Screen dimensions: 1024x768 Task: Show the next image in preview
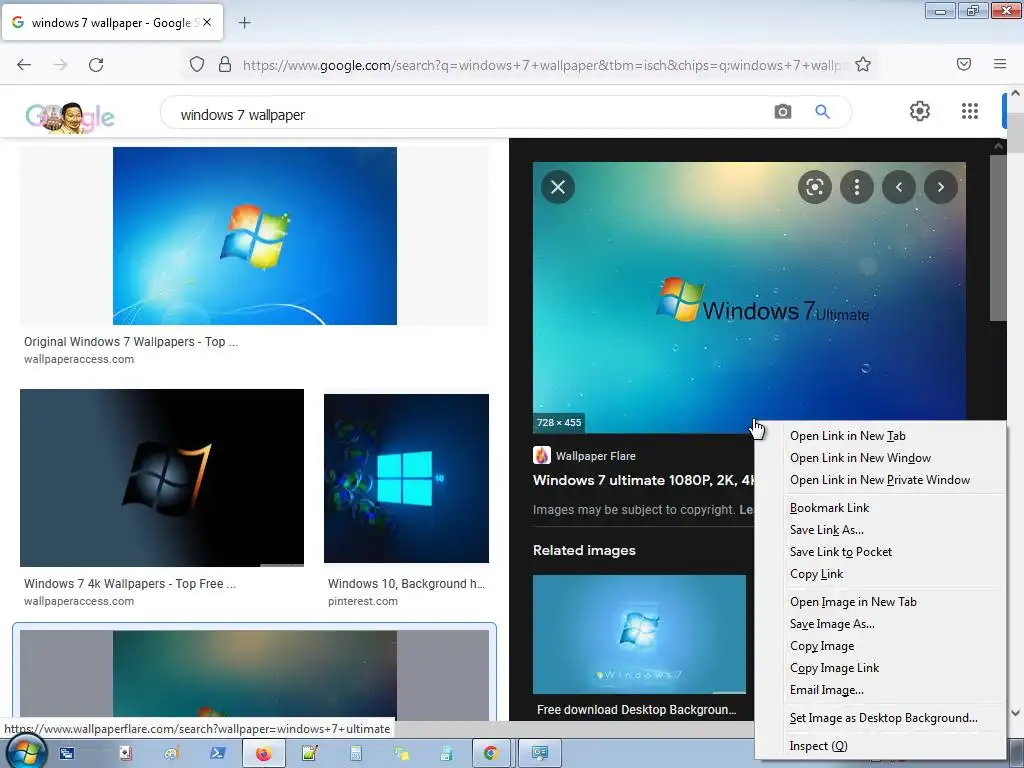click(x=940, y=187)
